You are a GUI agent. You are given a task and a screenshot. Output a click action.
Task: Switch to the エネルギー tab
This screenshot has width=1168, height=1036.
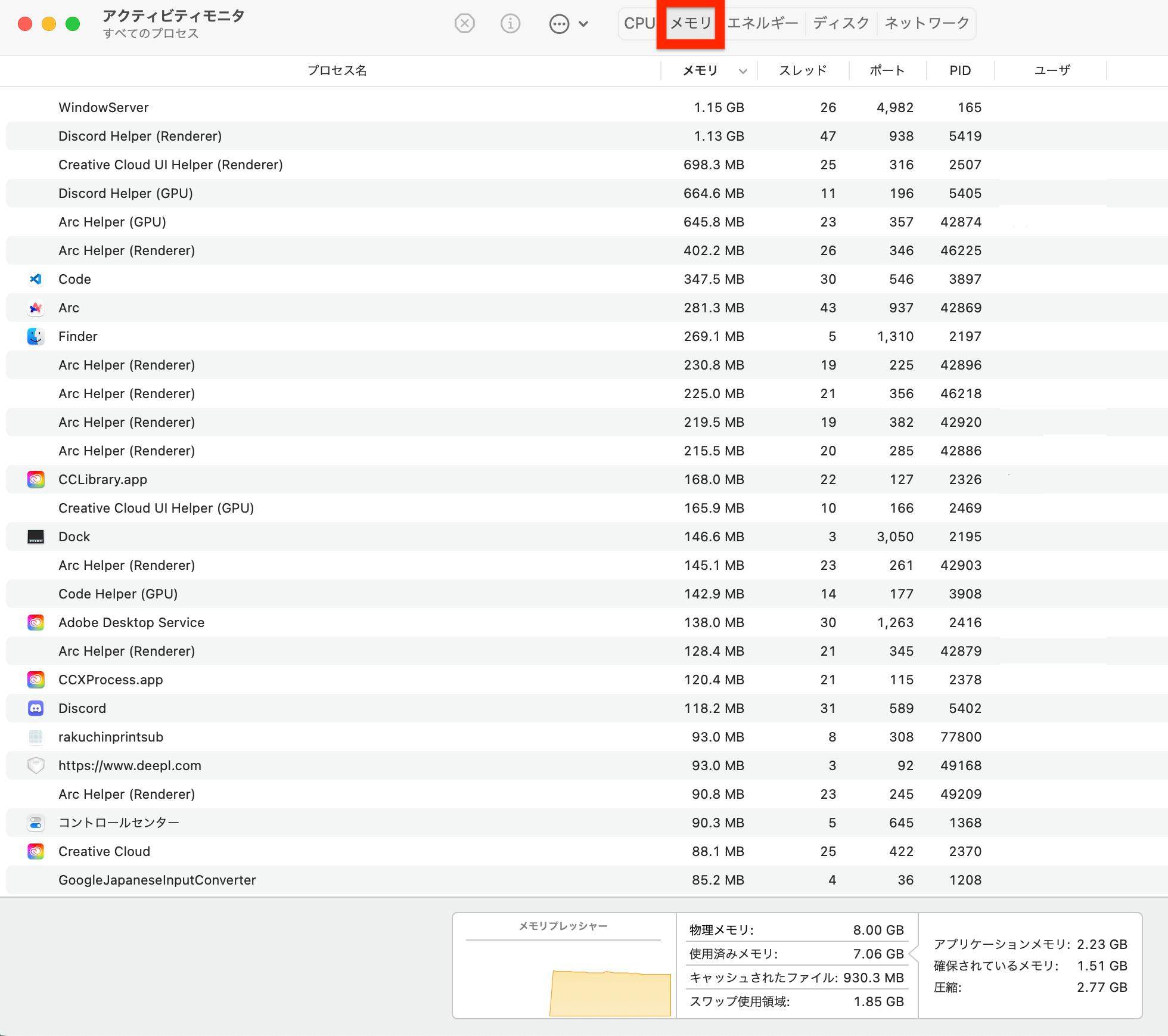coord(762,23)
